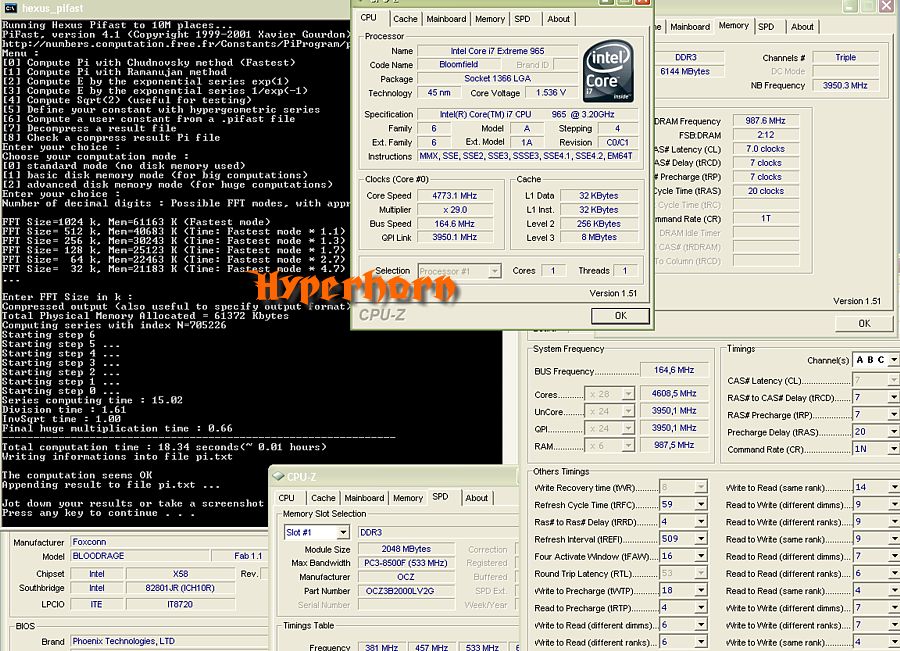
Task: Open the UnCore multiplier x 24 dropdown
Action: 629,412
